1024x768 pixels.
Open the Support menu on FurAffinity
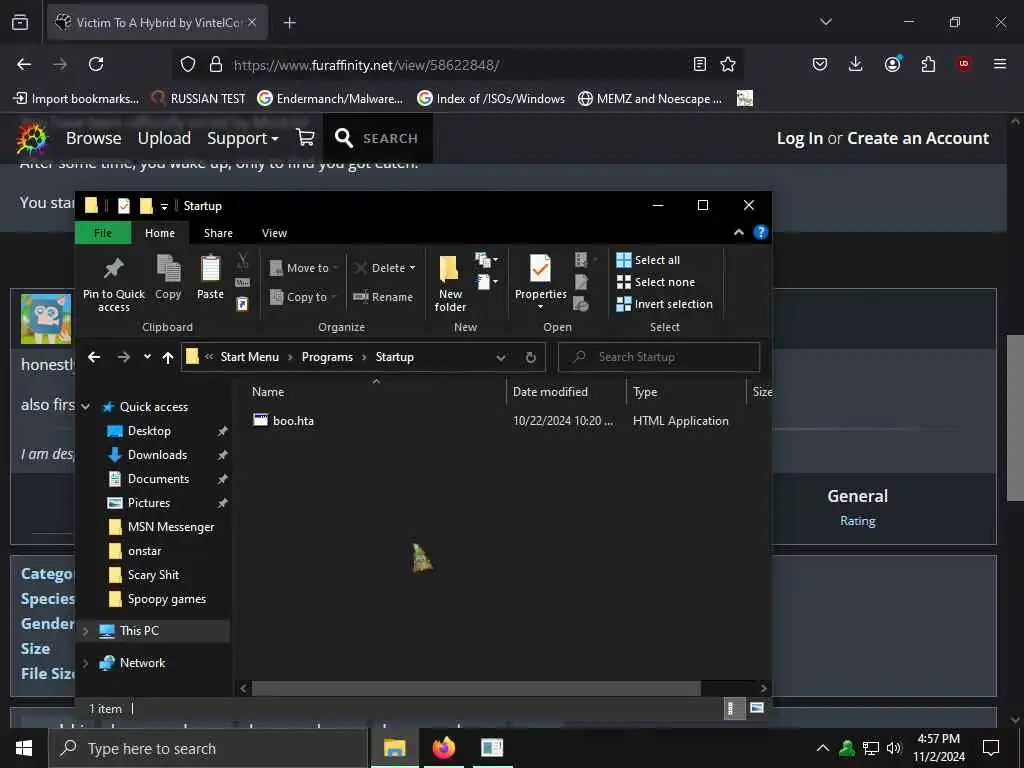coord(243,138)
